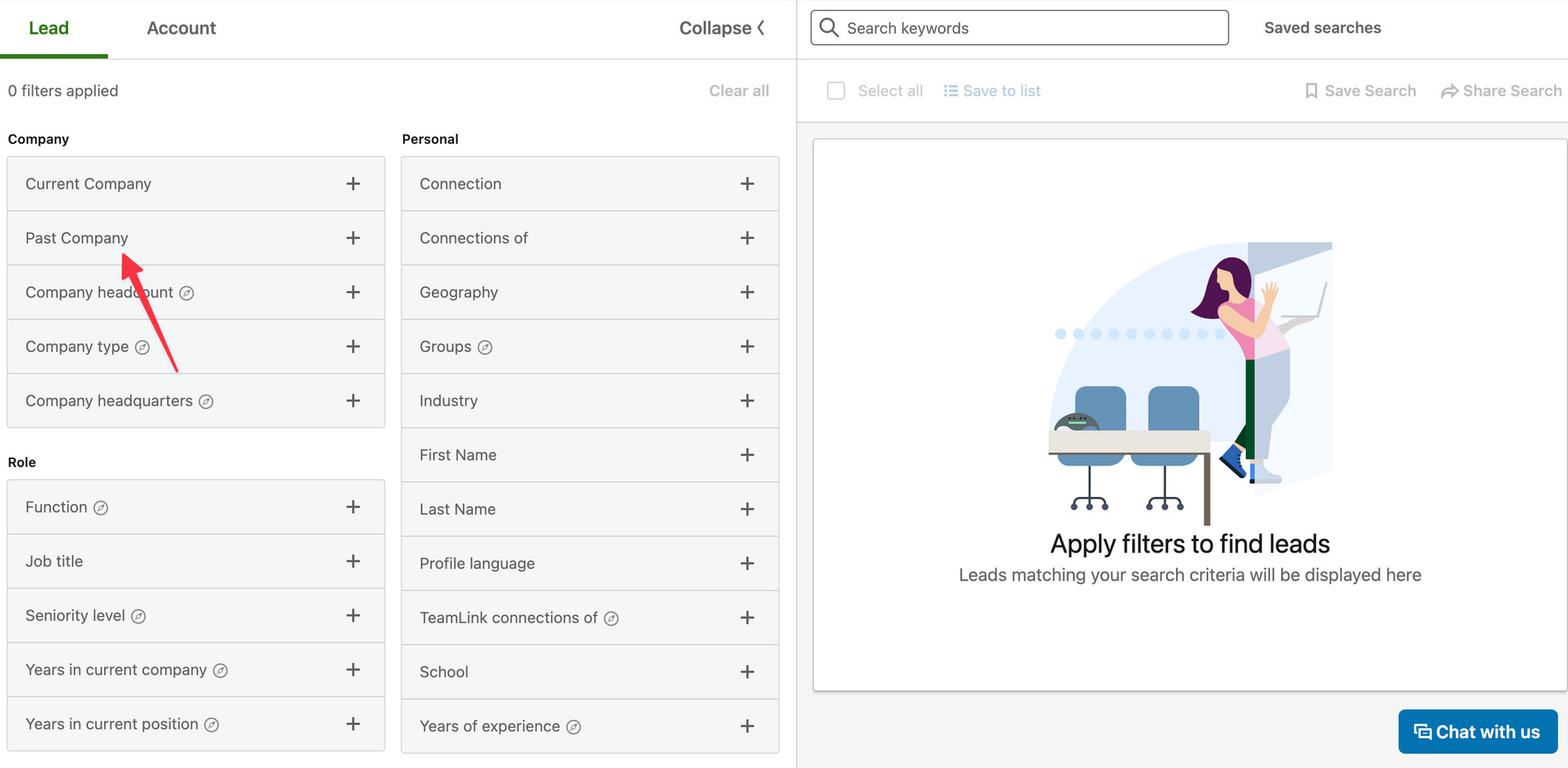The image size is (1568, 768).
Task: Expand the Company type filter
Action: [x=196, y=346]
